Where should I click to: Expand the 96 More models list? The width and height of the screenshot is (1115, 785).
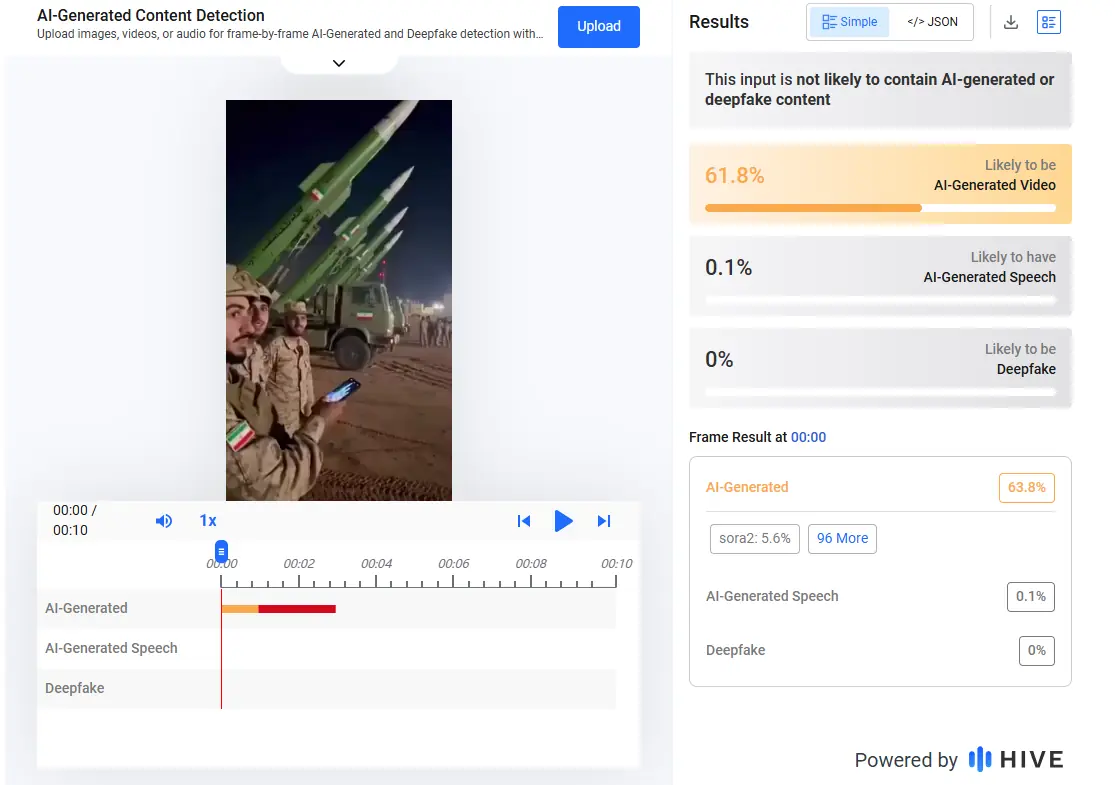(842, 538)
